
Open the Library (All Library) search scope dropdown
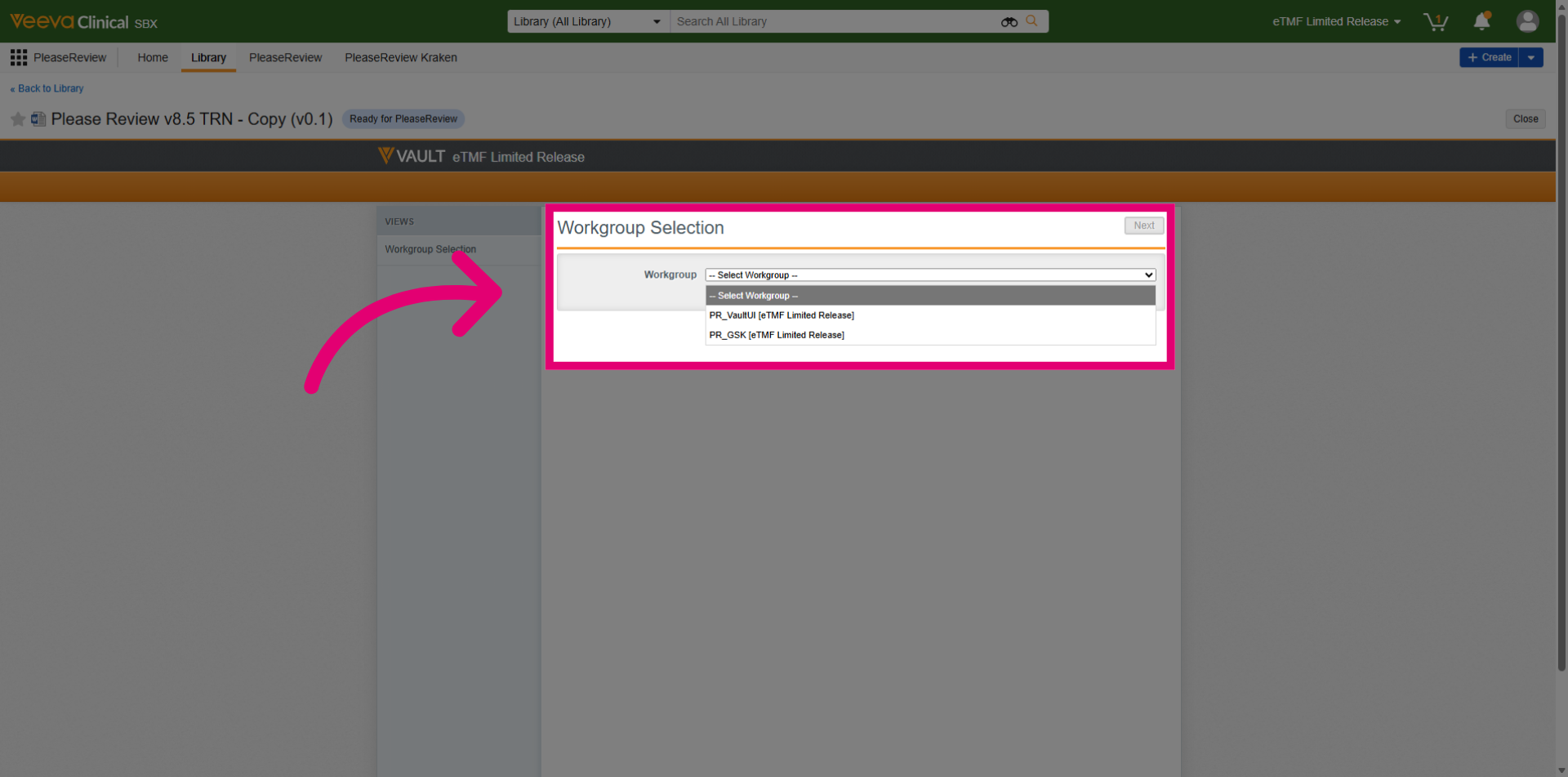tap(588, 21)
